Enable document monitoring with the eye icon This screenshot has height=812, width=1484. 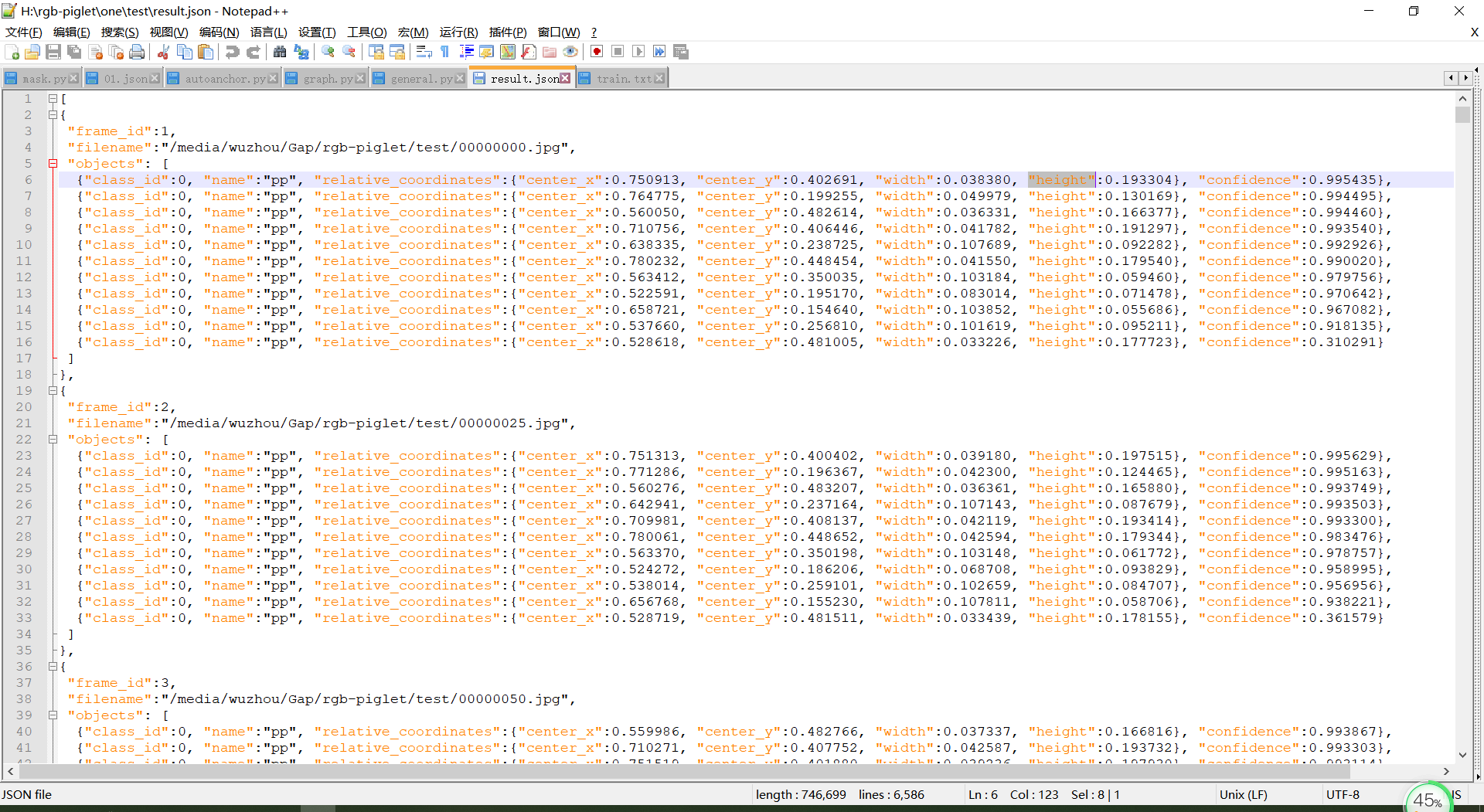570,52
